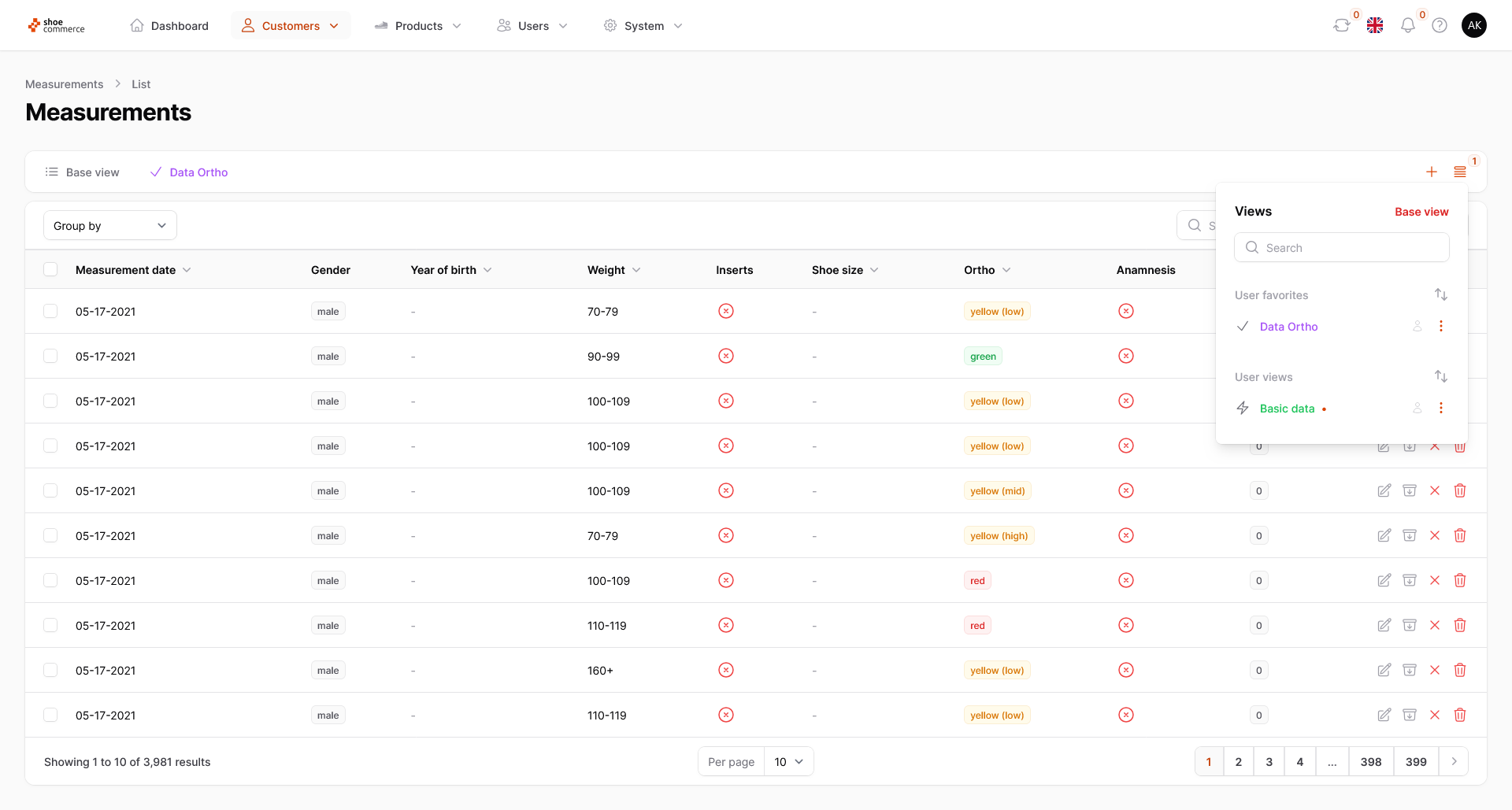Image resolution: width=1512 pixels, height=810 pixels.
Task: Open the notifications bell
Action: tap(1407, 26)
